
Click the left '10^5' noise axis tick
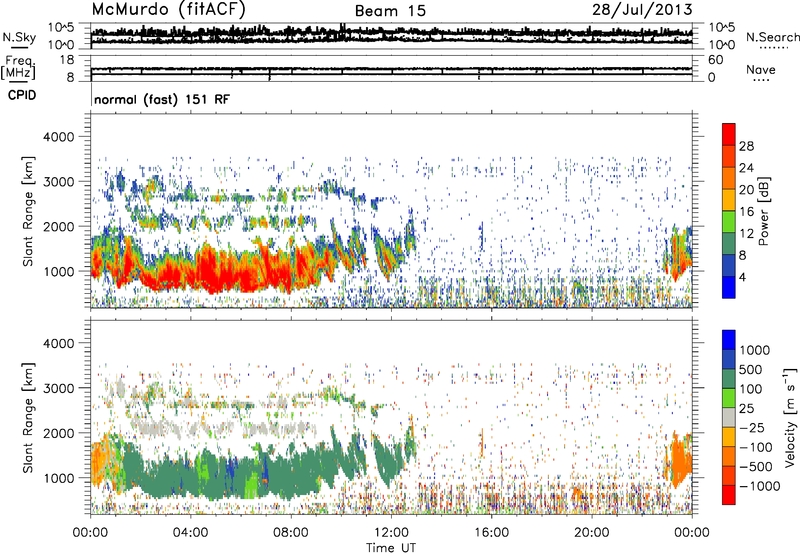coord(61,27)
